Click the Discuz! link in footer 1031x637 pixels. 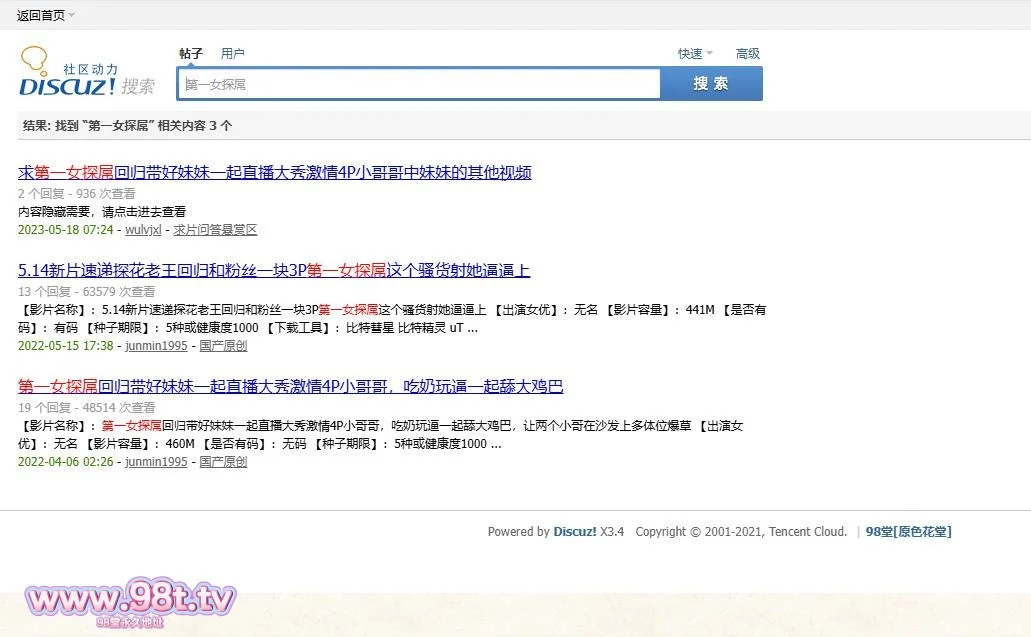[x=575, y=532]
